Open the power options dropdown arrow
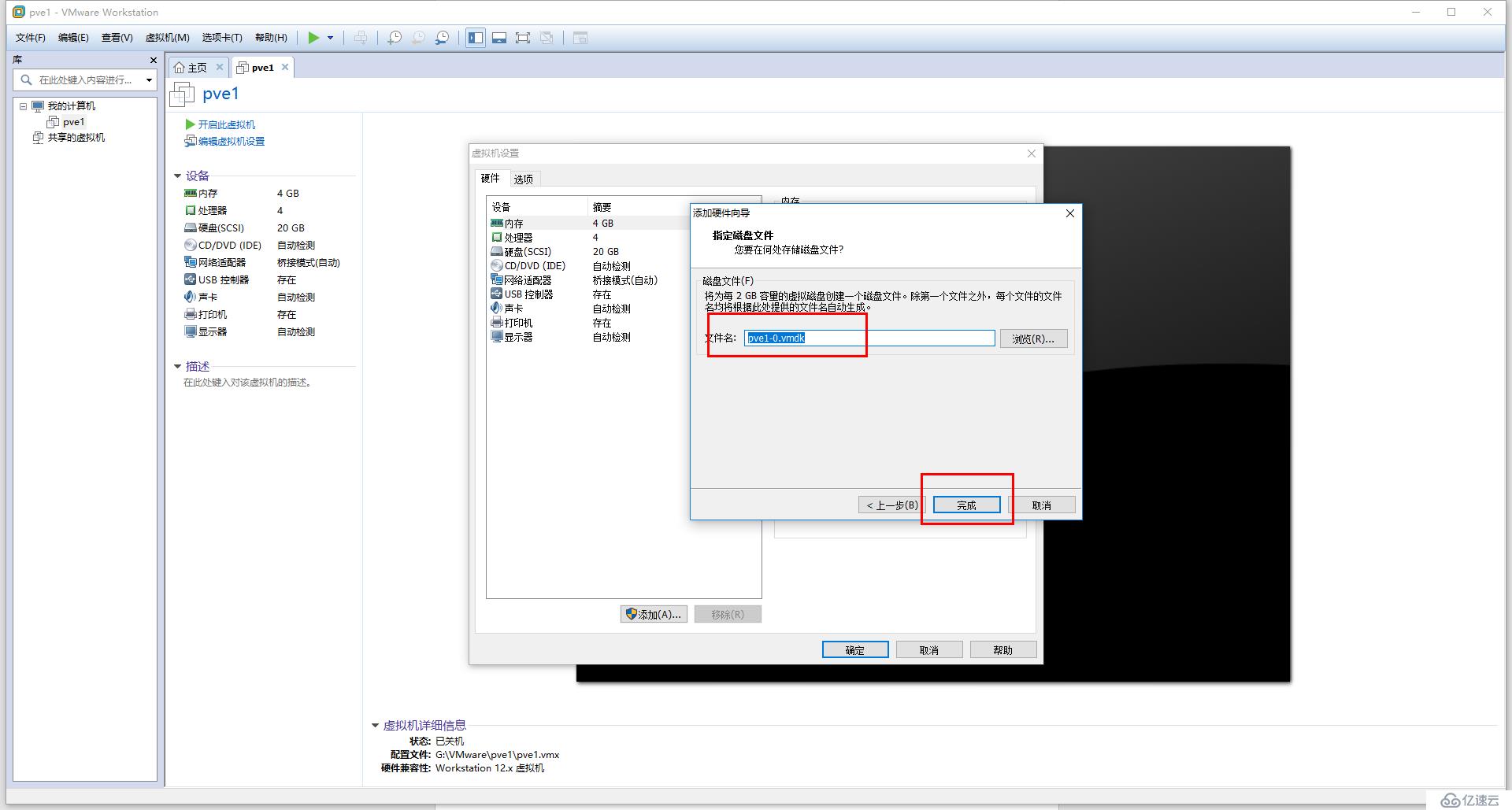 coord(331,38)
